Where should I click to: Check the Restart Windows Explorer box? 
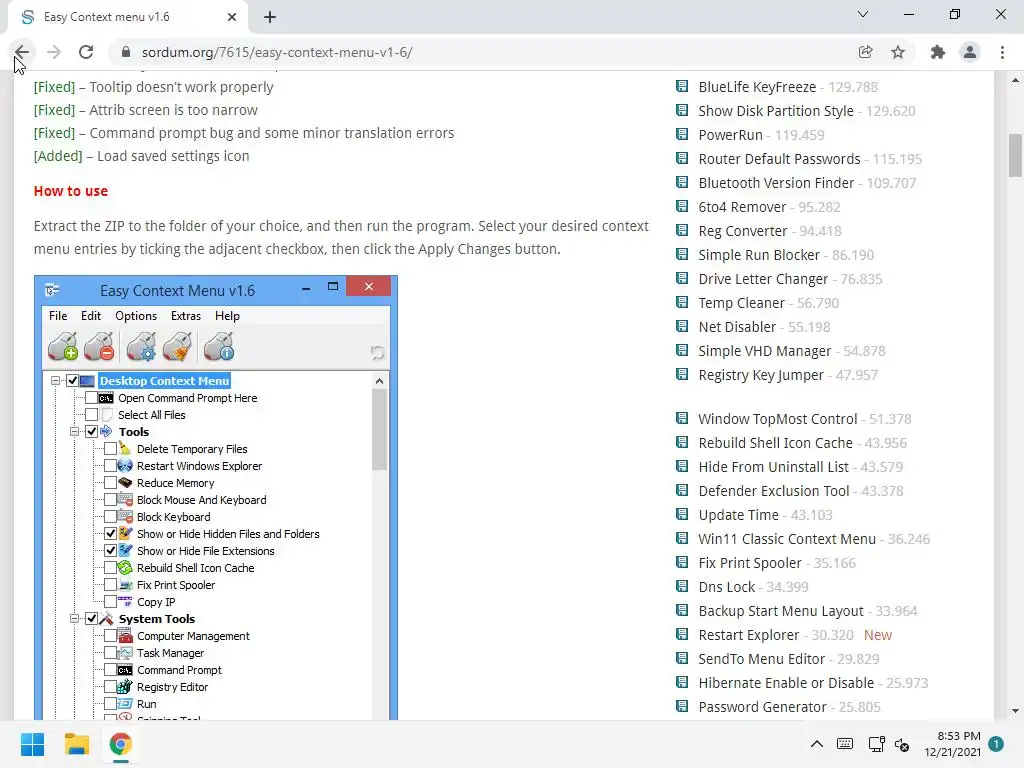[110, 466]
